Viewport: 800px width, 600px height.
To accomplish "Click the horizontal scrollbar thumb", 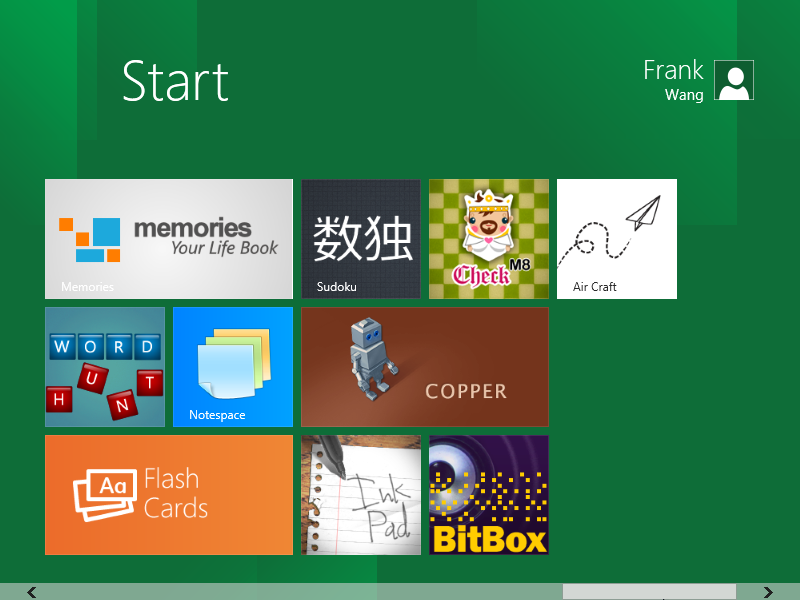I will tap(649, 592).
